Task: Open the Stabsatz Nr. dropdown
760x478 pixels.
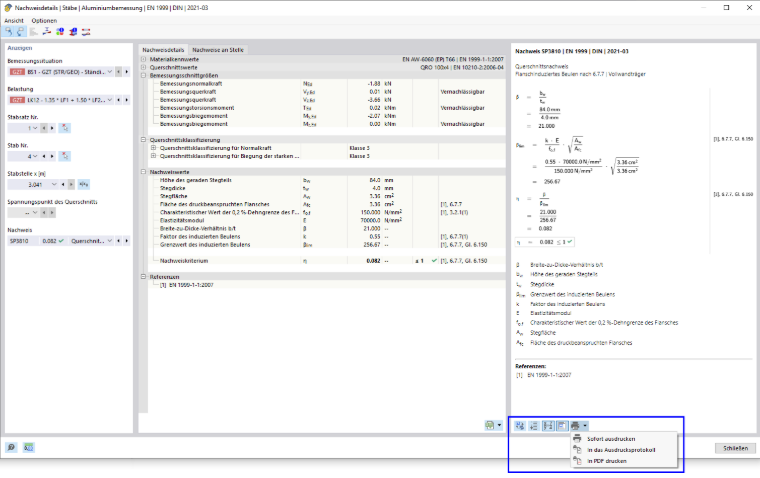Action: 35,128
